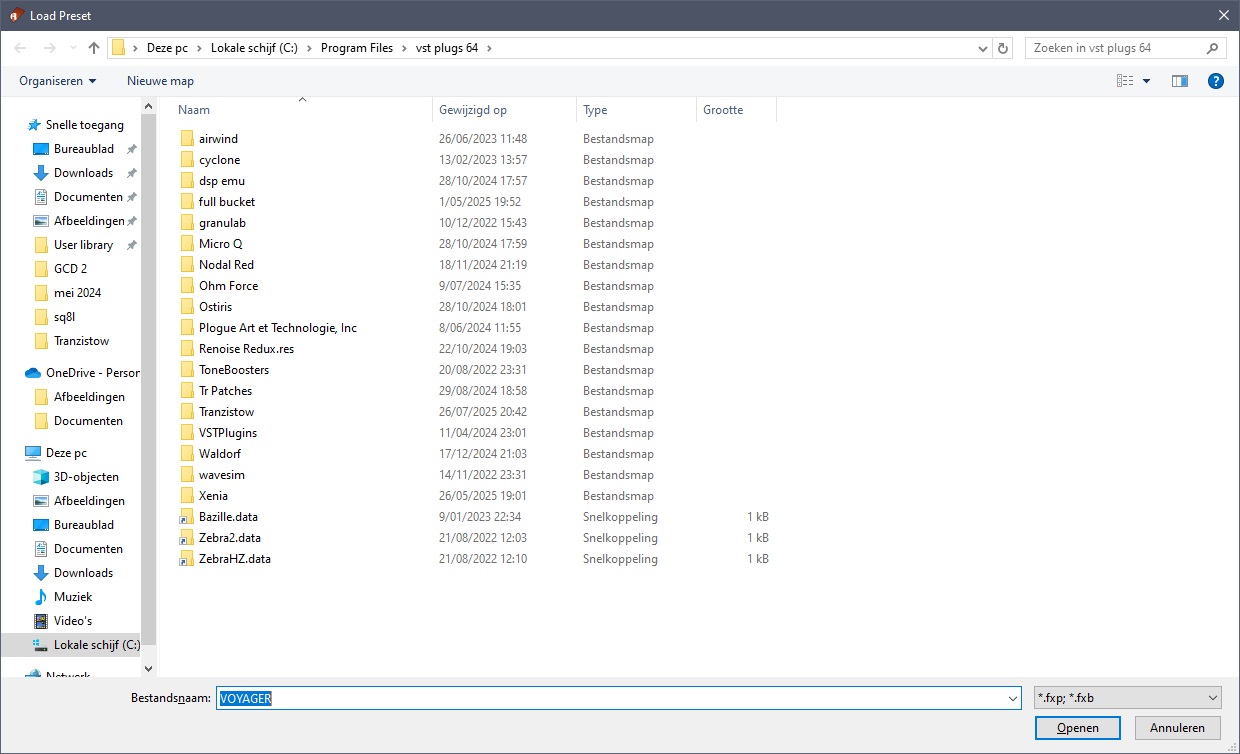Open recent locations dropdown arrow
This screenshot has height=754, width=1240.
73,48
